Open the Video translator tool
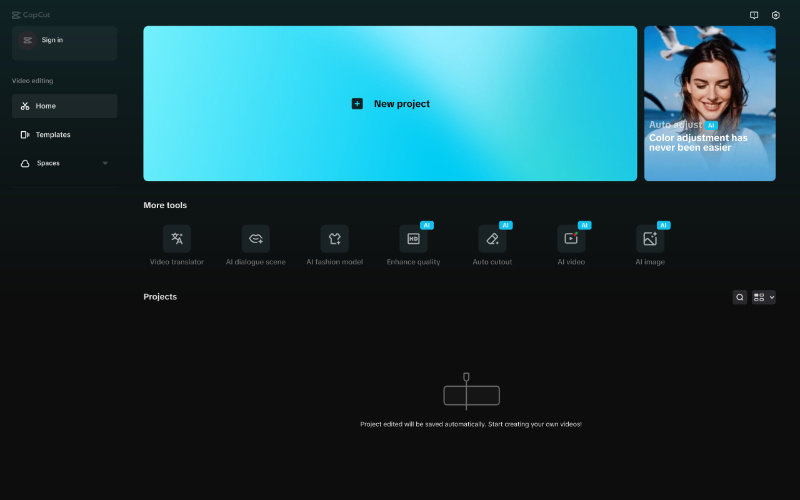This screenshot has height=500, width=800. 177,238
